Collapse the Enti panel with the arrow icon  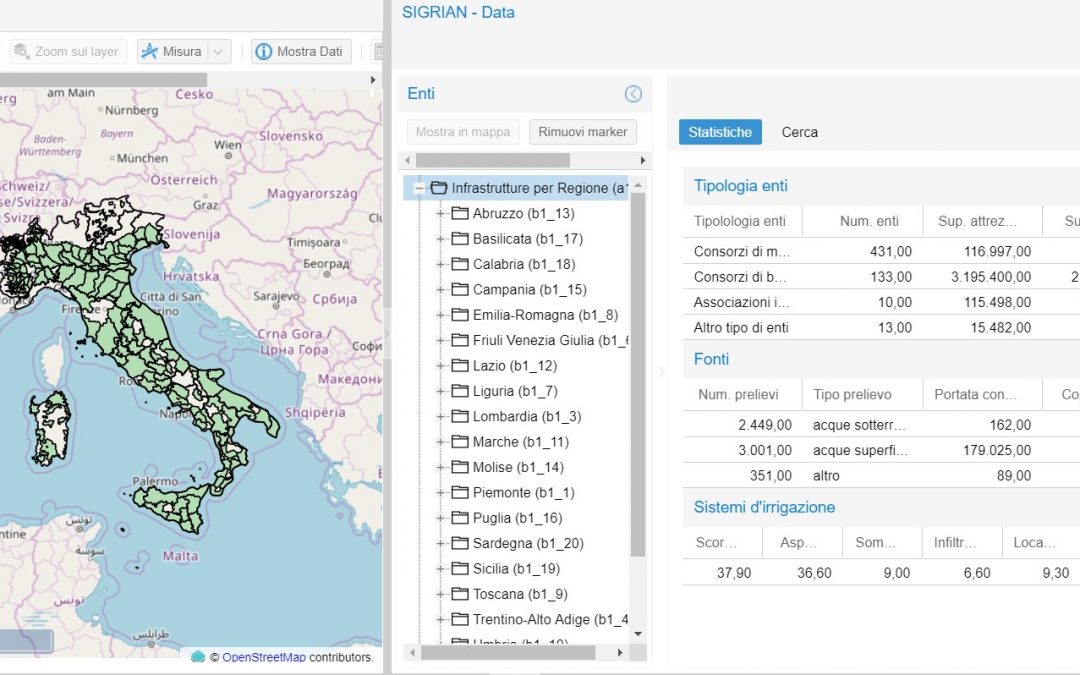[x=633, y=94]
